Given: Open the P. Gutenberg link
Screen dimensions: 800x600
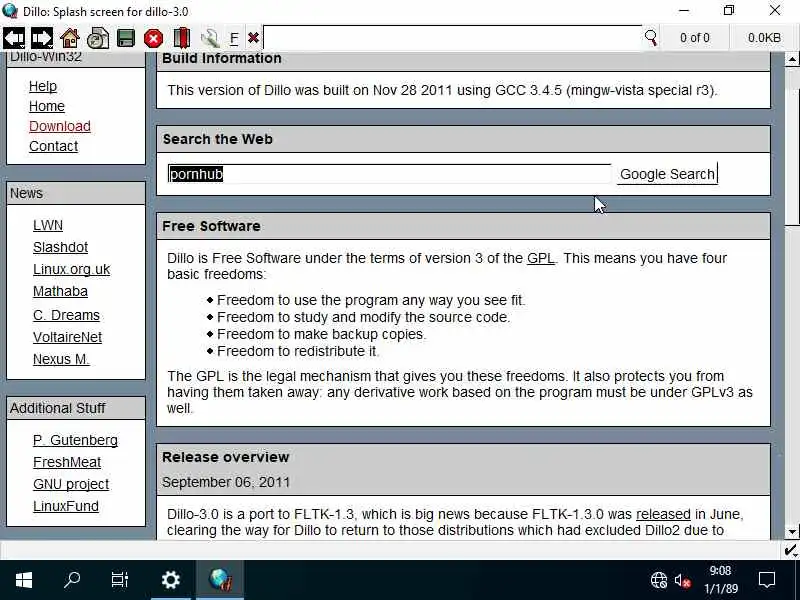Looking at the screenshot, I should pos(75,440).
